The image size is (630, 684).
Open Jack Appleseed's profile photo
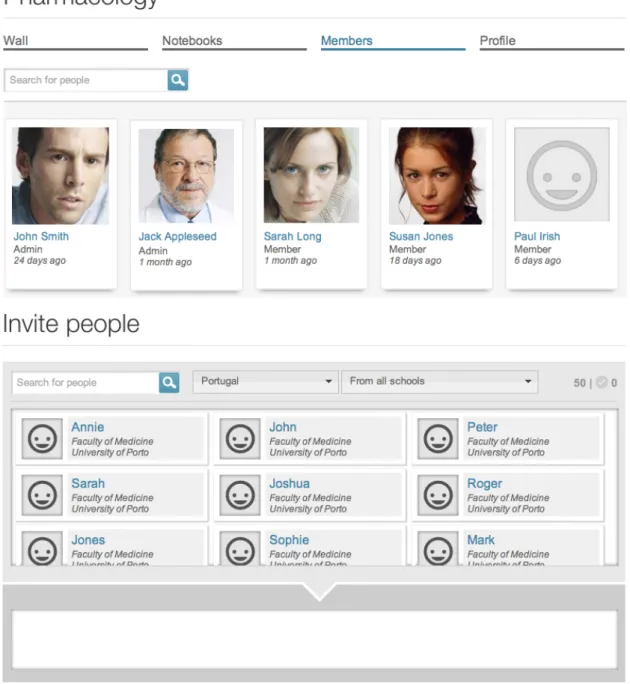(186, 176)
